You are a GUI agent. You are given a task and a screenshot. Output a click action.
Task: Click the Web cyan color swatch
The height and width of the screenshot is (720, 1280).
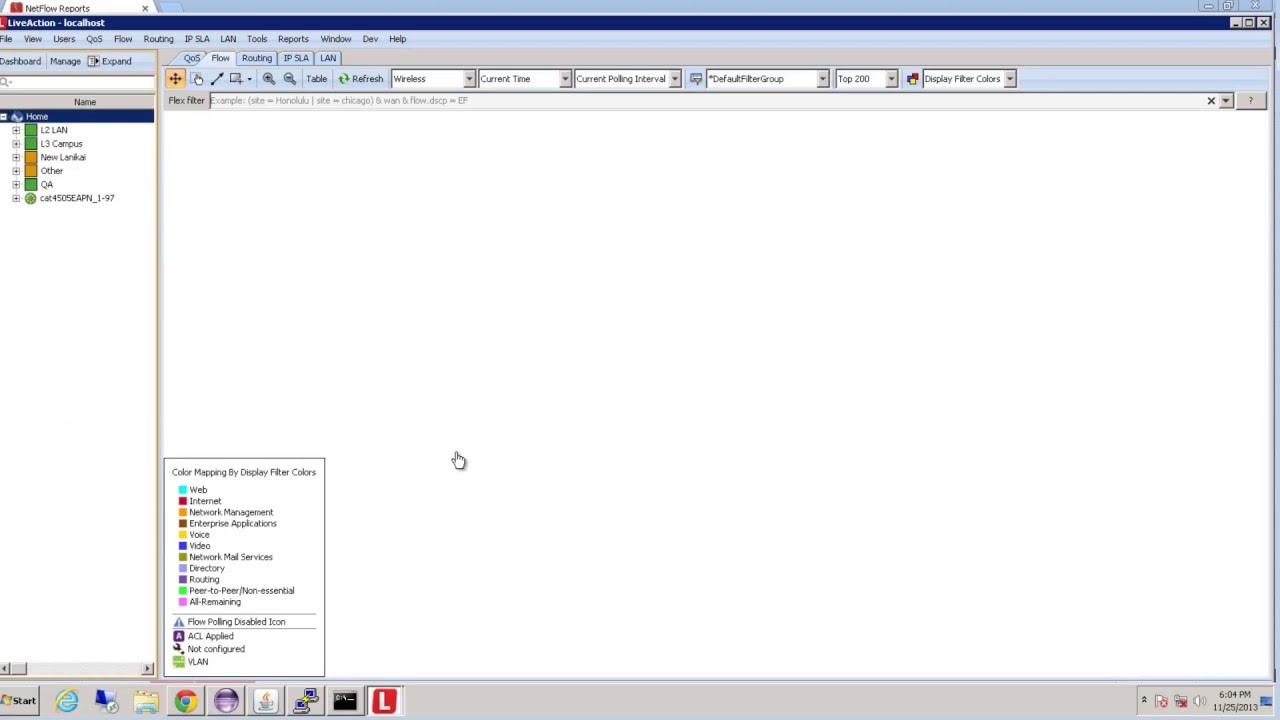click(183, 490)
